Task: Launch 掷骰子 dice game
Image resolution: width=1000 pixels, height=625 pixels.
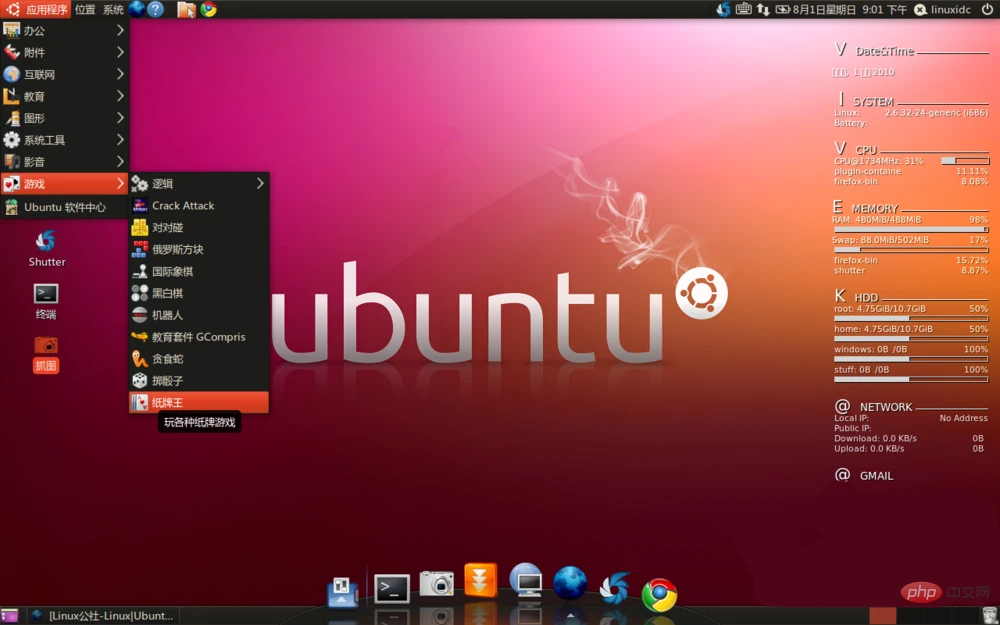Action: 198,381
